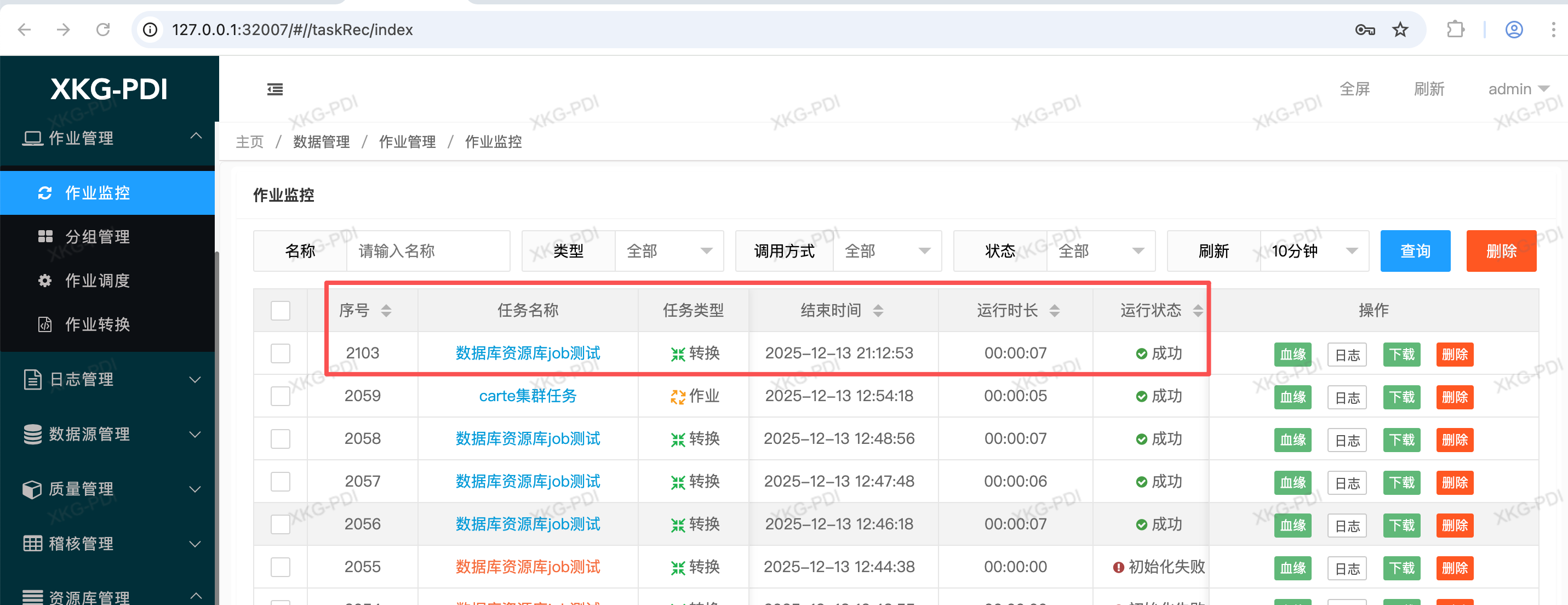This screenshot has height=605, width=1568.
Task: Tick checkbox for row 2103
Action: (x=280, y=353)
